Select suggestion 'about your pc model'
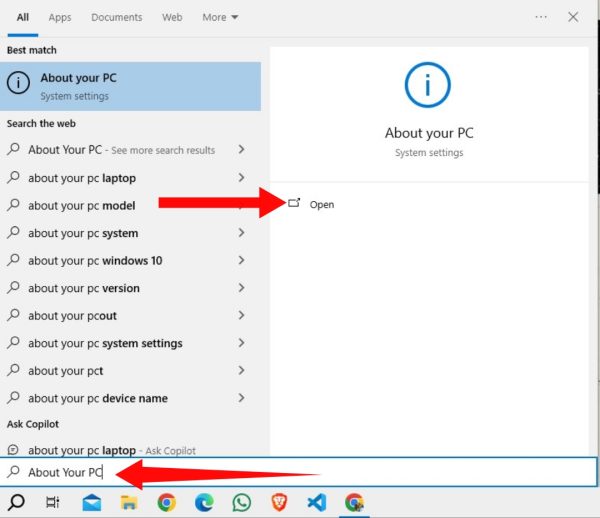600x518 pixels. 82,205
